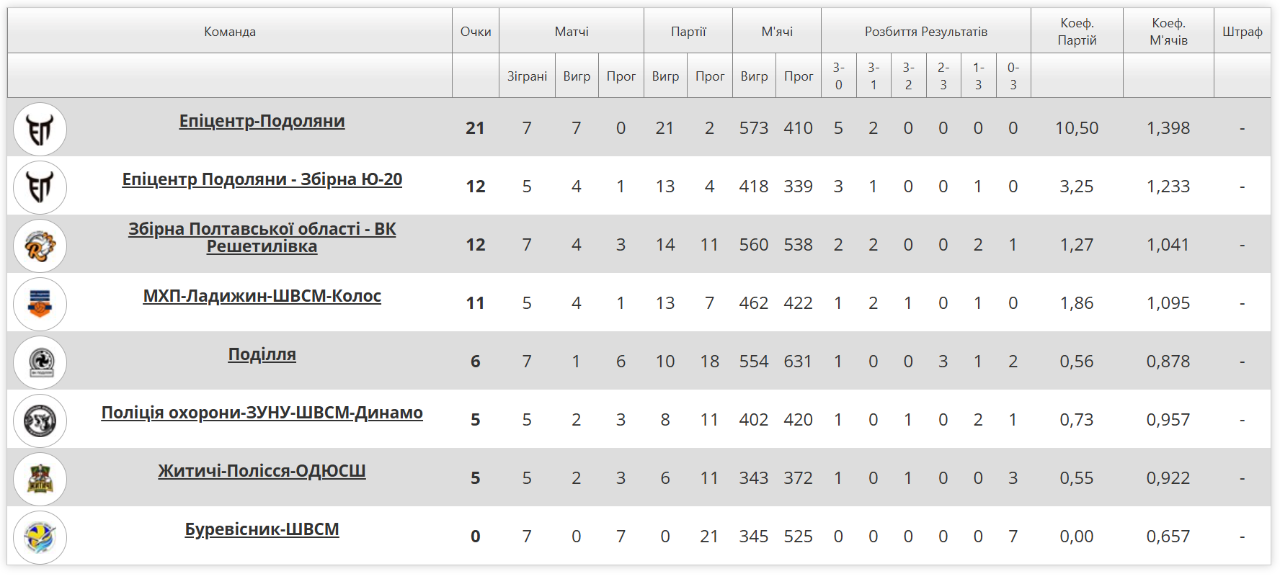The width and height of the screenshot is (1280, 579).
Task: Click the Поділля team logo
Action: 40,361
